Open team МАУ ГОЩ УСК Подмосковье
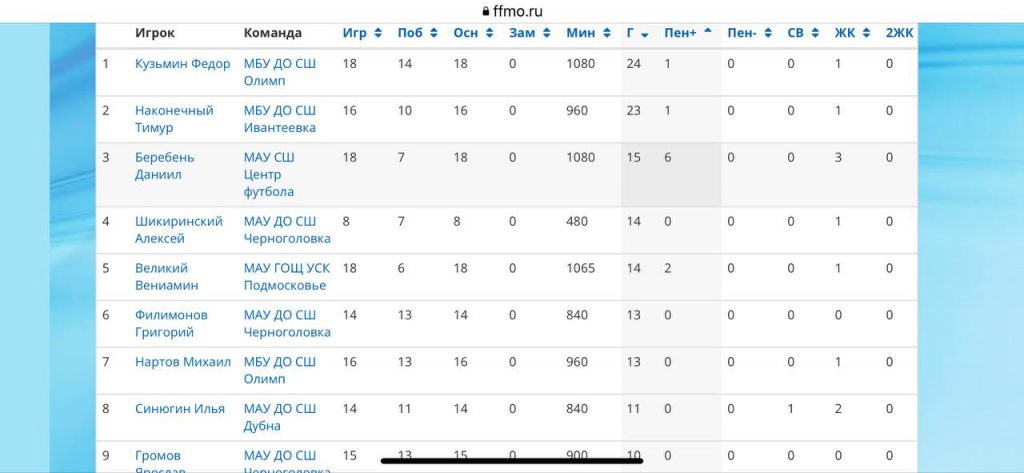This screenshot has height=473, width=1024. 287,277
